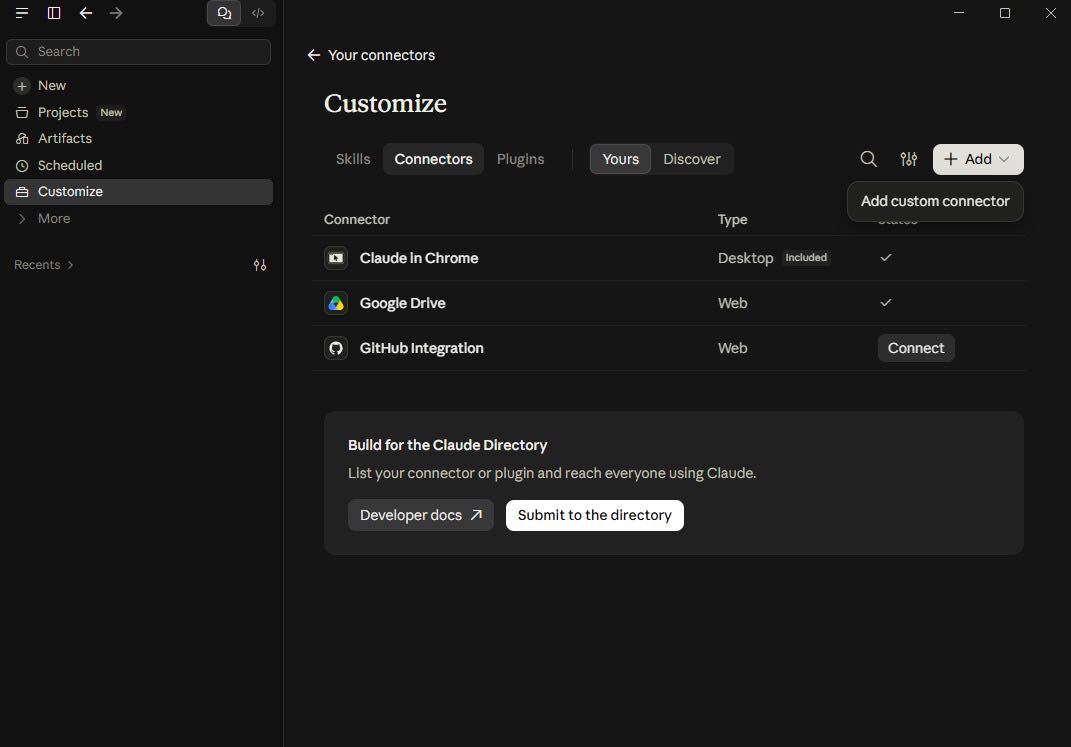Click the GitHub Integration icon

336,348
